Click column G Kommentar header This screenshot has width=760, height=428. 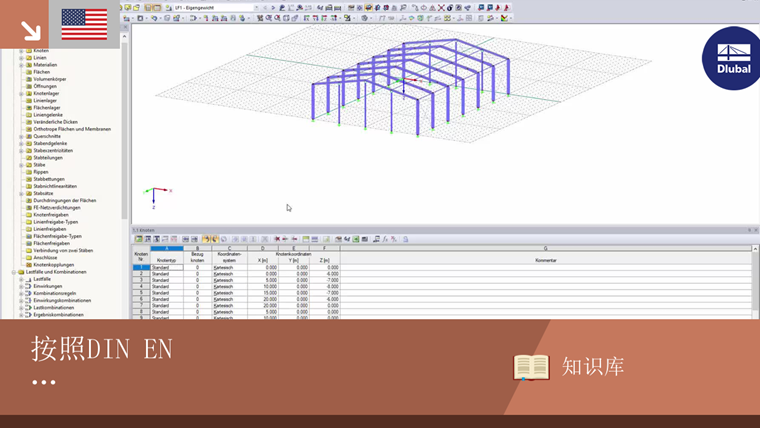coord(545,248)
